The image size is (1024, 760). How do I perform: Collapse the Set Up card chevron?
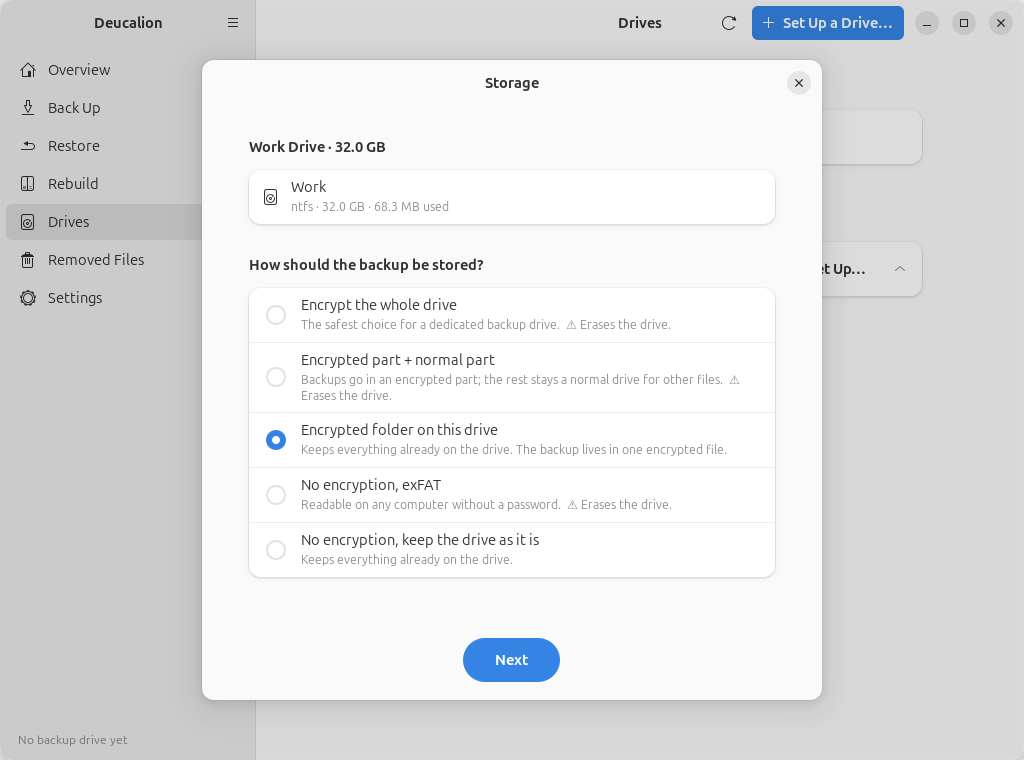900,269
